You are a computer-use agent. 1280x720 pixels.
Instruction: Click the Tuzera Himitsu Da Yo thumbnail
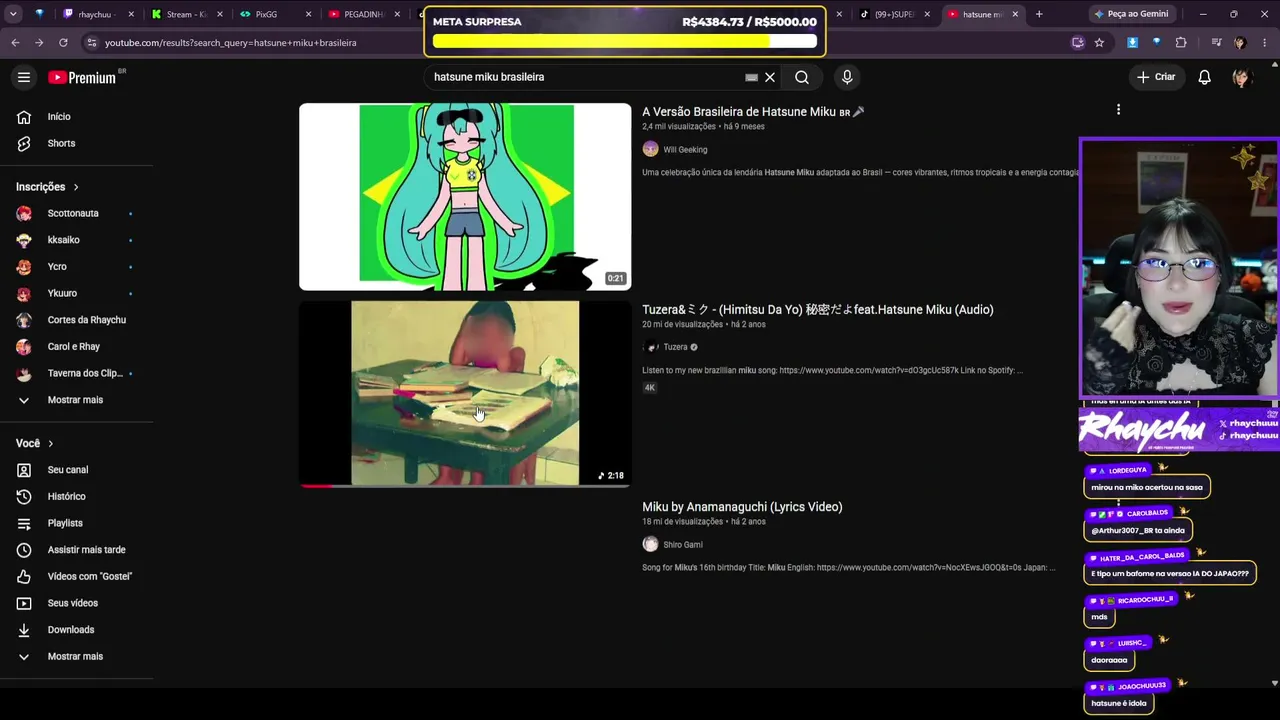pos(465,394)
